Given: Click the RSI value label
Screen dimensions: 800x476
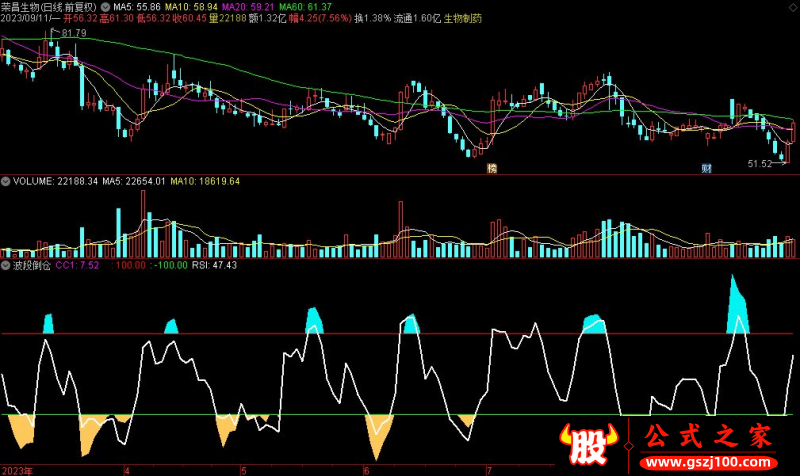Looking at the screenshot, I should tap(214, 265).
